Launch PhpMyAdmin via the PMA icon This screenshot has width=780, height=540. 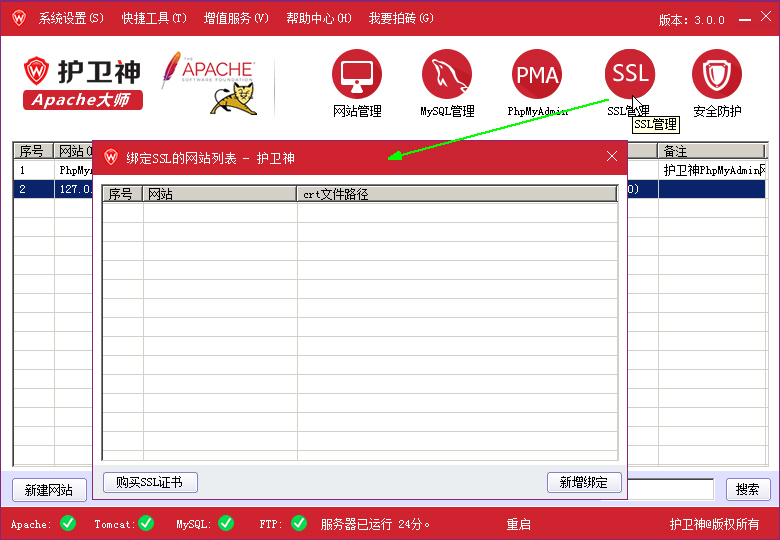pyautogui.click(x=537, y=74)
